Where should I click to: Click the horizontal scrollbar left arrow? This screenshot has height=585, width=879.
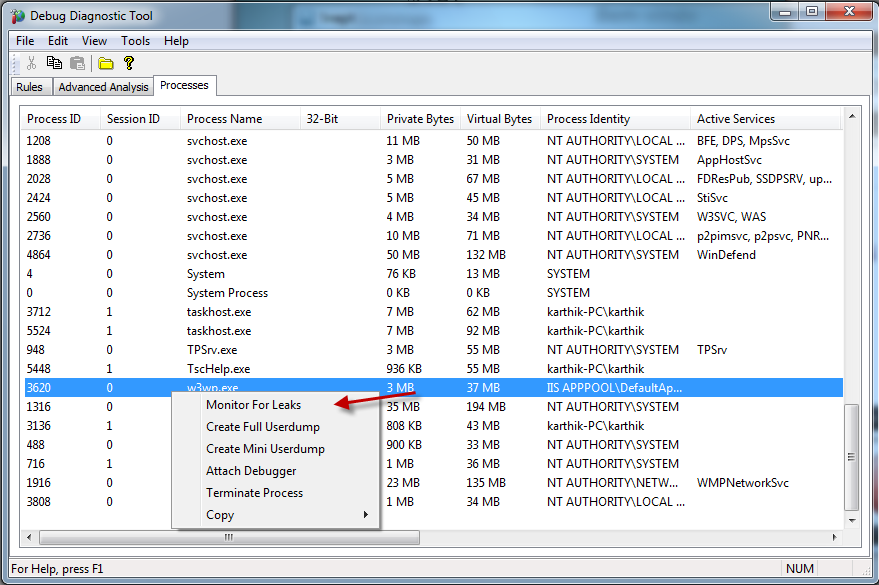pos(29,537)
